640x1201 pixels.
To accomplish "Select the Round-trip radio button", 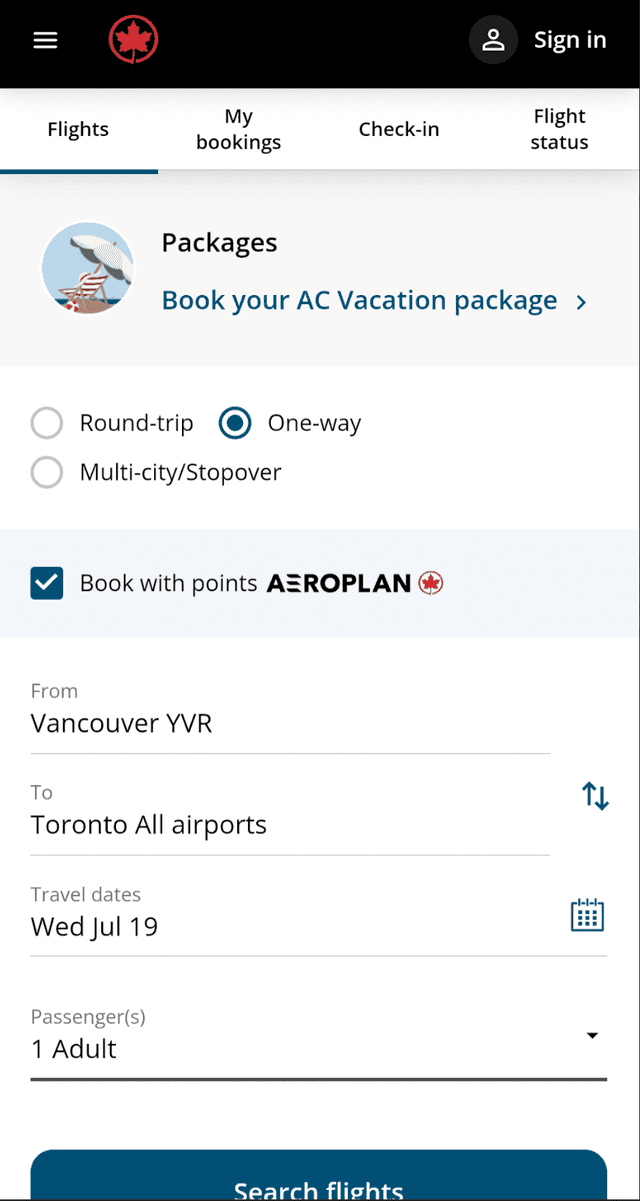I will coord(47,423).
